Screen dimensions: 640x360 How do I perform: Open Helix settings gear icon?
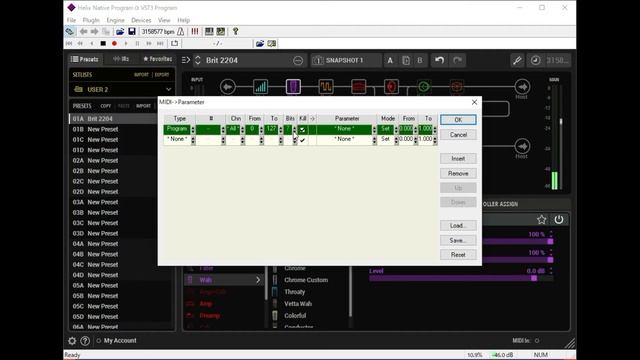tap(72, 340)
